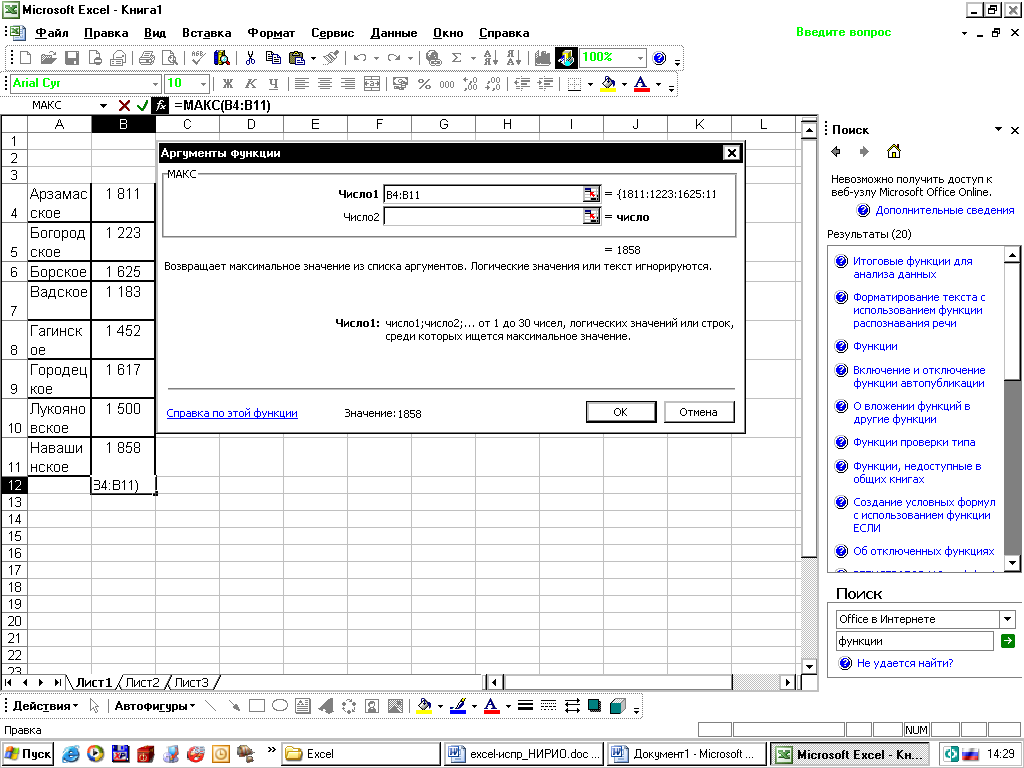Toggle Italic (К) formatting
1024x768 pixels.
pos(250,84)
